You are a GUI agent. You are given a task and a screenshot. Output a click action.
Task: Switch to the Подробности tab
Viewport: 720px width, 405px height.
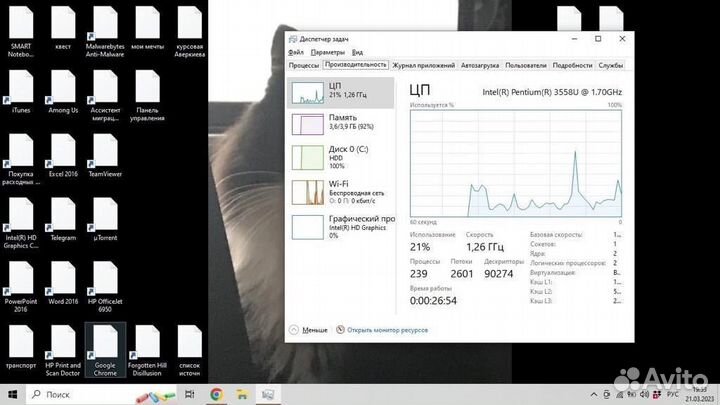click(x=572, y=65)
